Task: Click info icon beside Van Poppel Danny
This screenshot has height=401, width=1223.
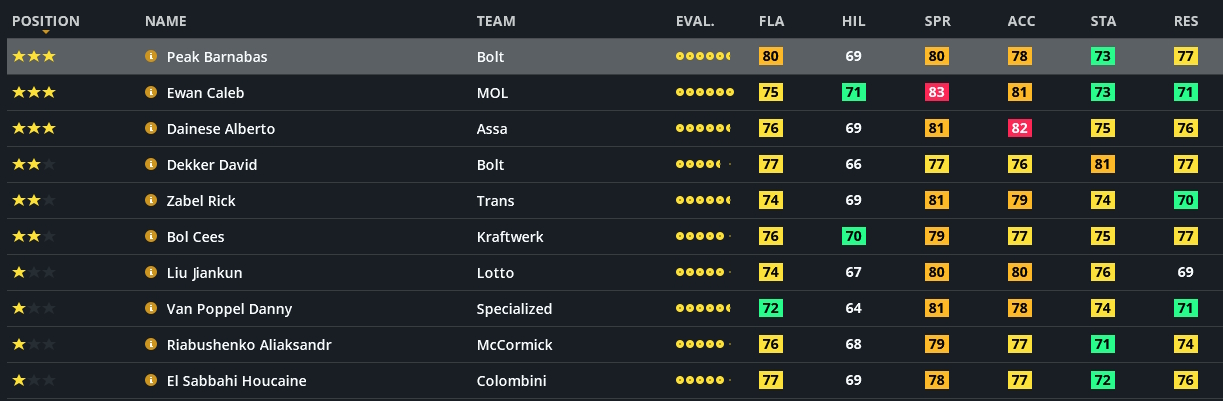Action: click(x=151, y=309)
